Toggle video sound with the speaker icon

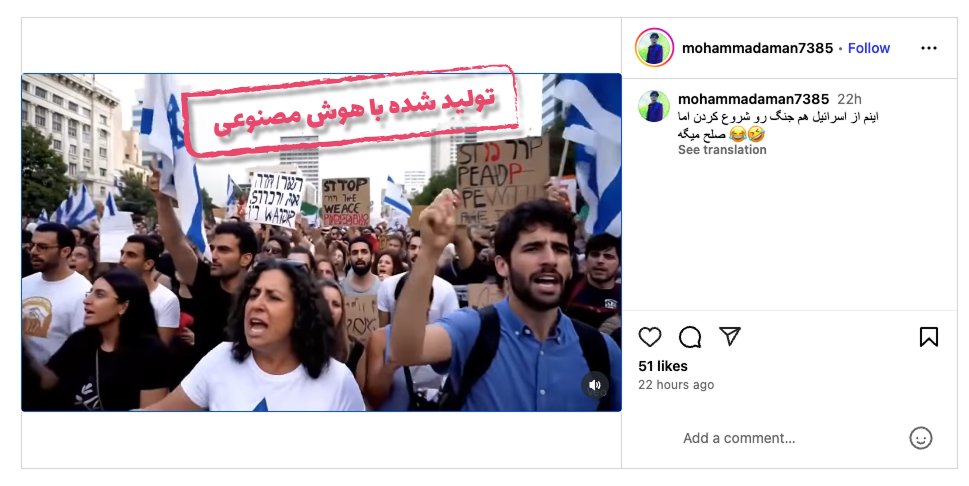[x=595, y=385]
